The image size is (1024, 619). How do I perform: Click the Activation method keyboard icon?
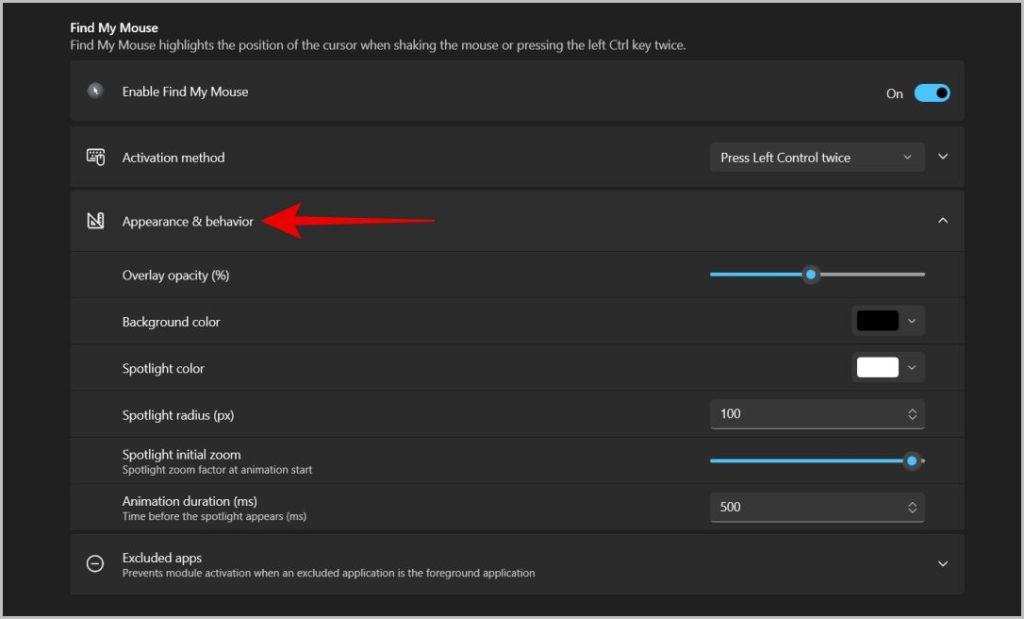click(95, 157)
